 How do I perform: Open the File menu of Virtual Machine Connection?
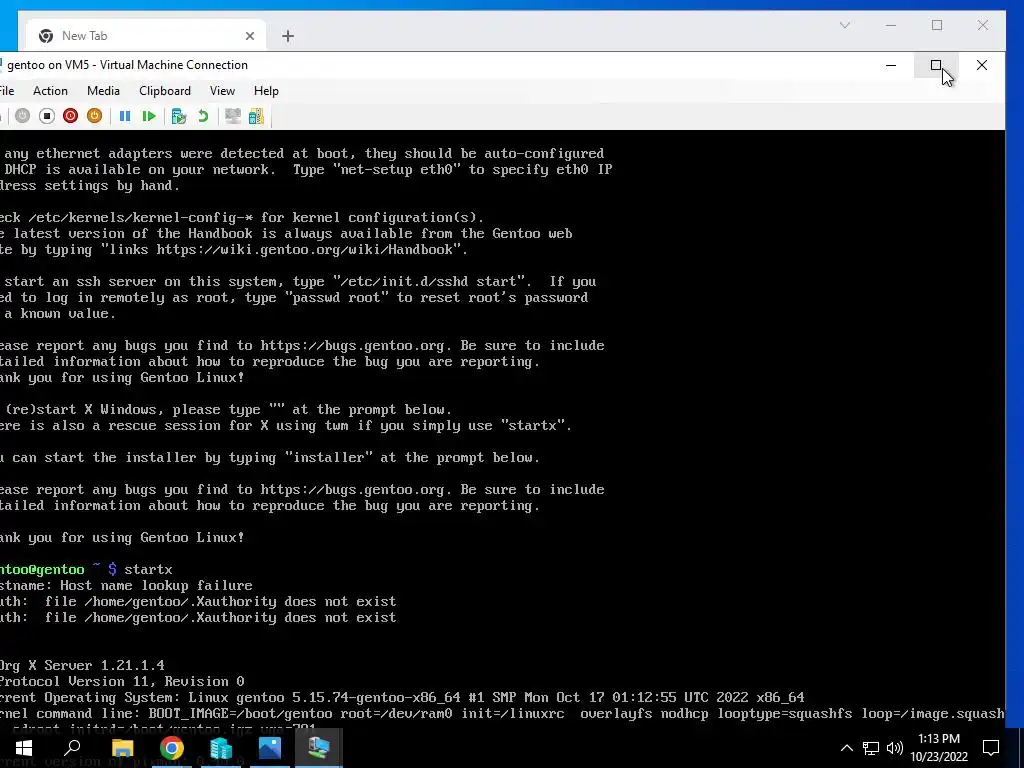7,91
